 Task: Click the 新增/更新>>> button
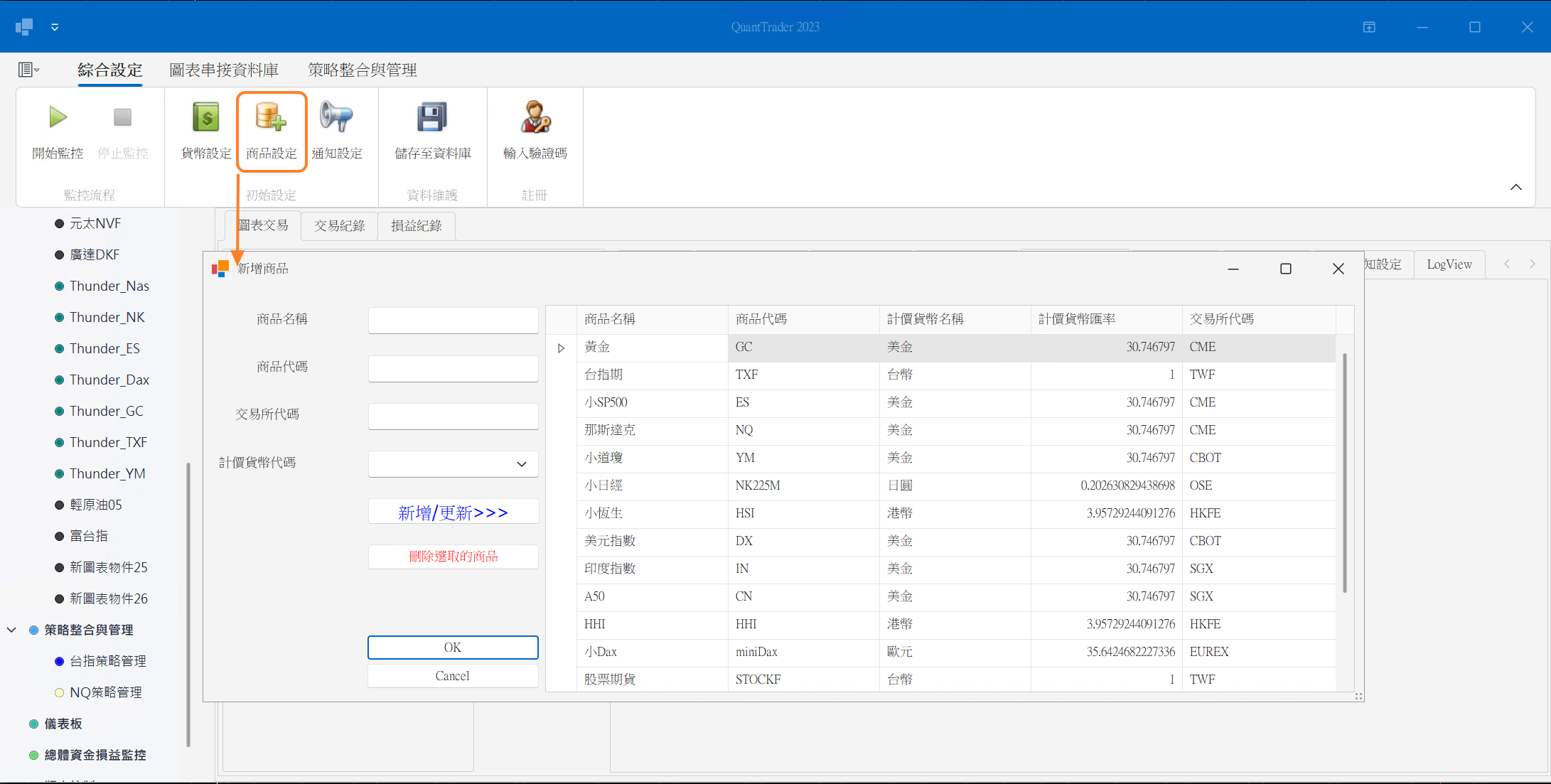pos(453,512)
